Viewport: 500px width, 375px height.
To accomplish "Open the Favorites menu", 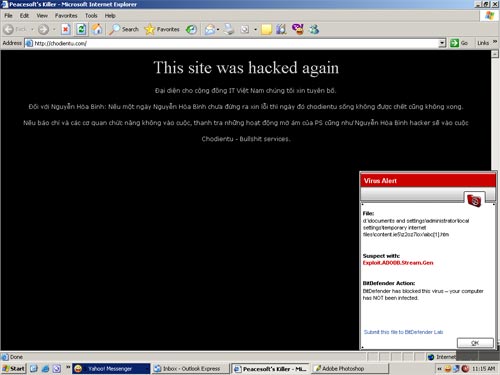I will 66,16.
